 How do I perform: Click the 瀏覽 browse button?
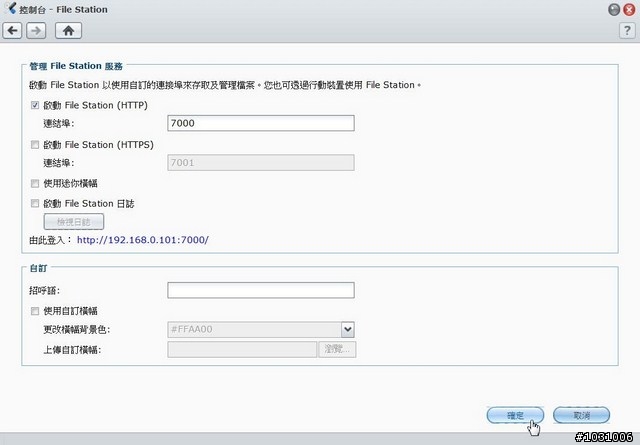tap(337, 349)
